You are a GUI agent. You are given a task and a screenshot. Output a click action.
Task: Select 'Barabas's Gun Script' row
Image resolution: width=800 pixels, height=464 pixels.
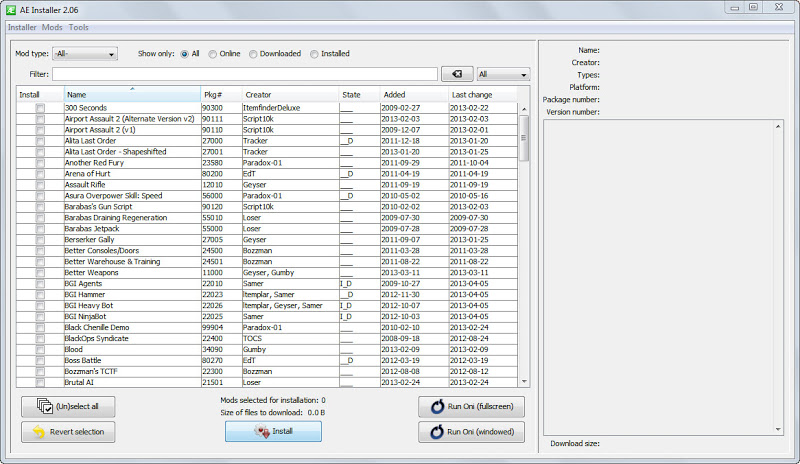tap(267, 207)
